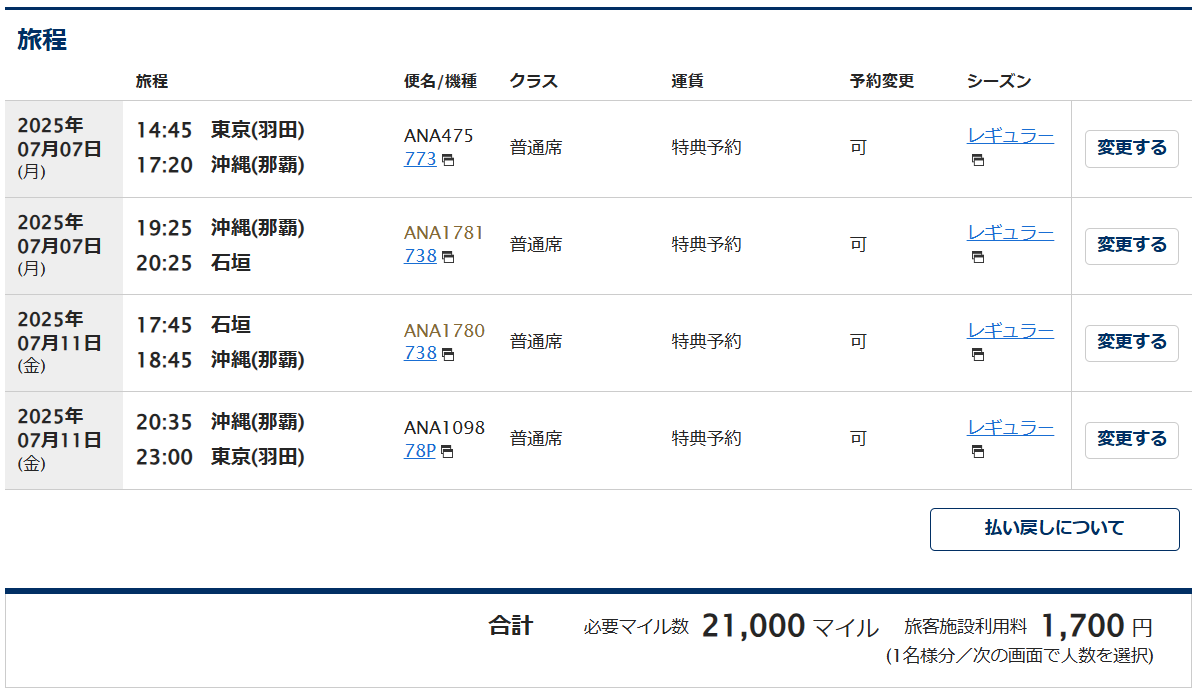Screen dimensions: 1198x693
Task: Click new-window icon under レギュラー in ANA1781 row
Action: tap(978, 257)
